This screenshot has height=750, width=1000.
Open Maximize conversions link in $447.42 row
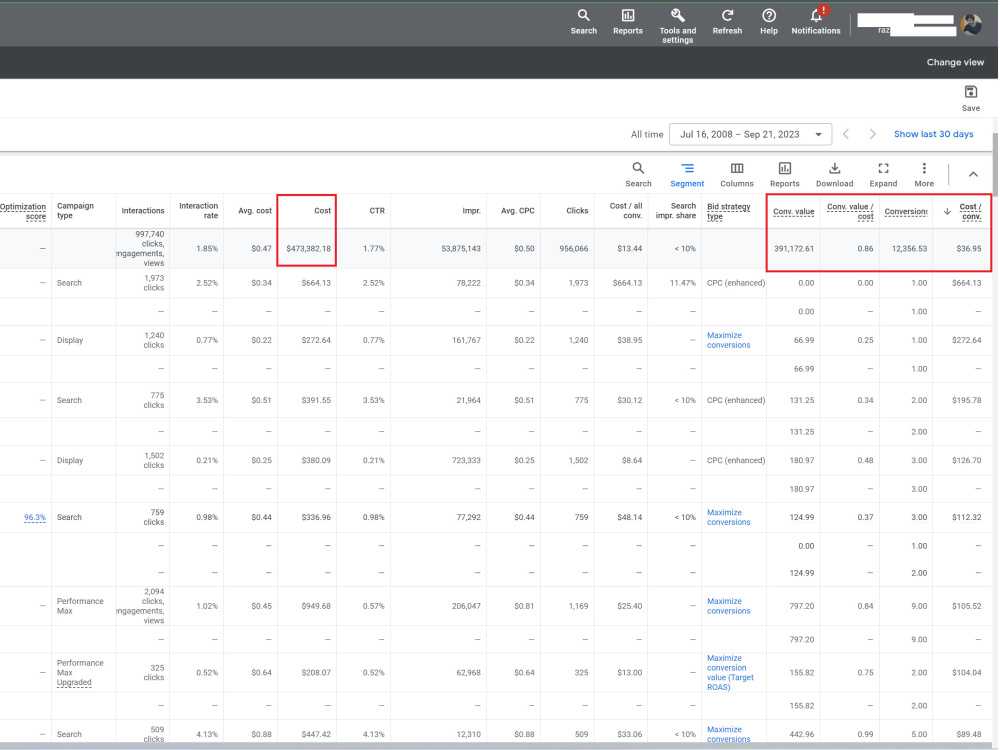[728, 734]
